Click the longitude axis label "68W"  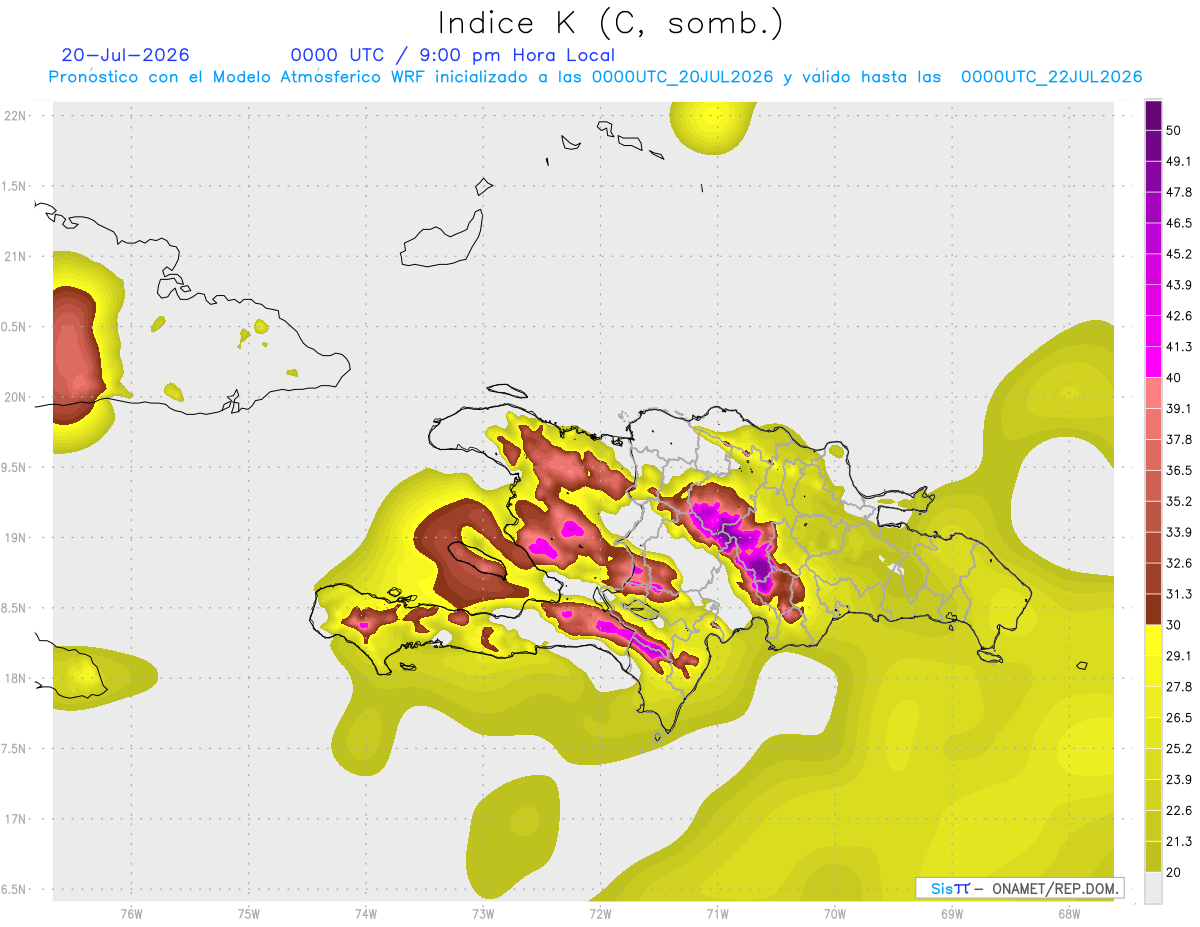1069,915
